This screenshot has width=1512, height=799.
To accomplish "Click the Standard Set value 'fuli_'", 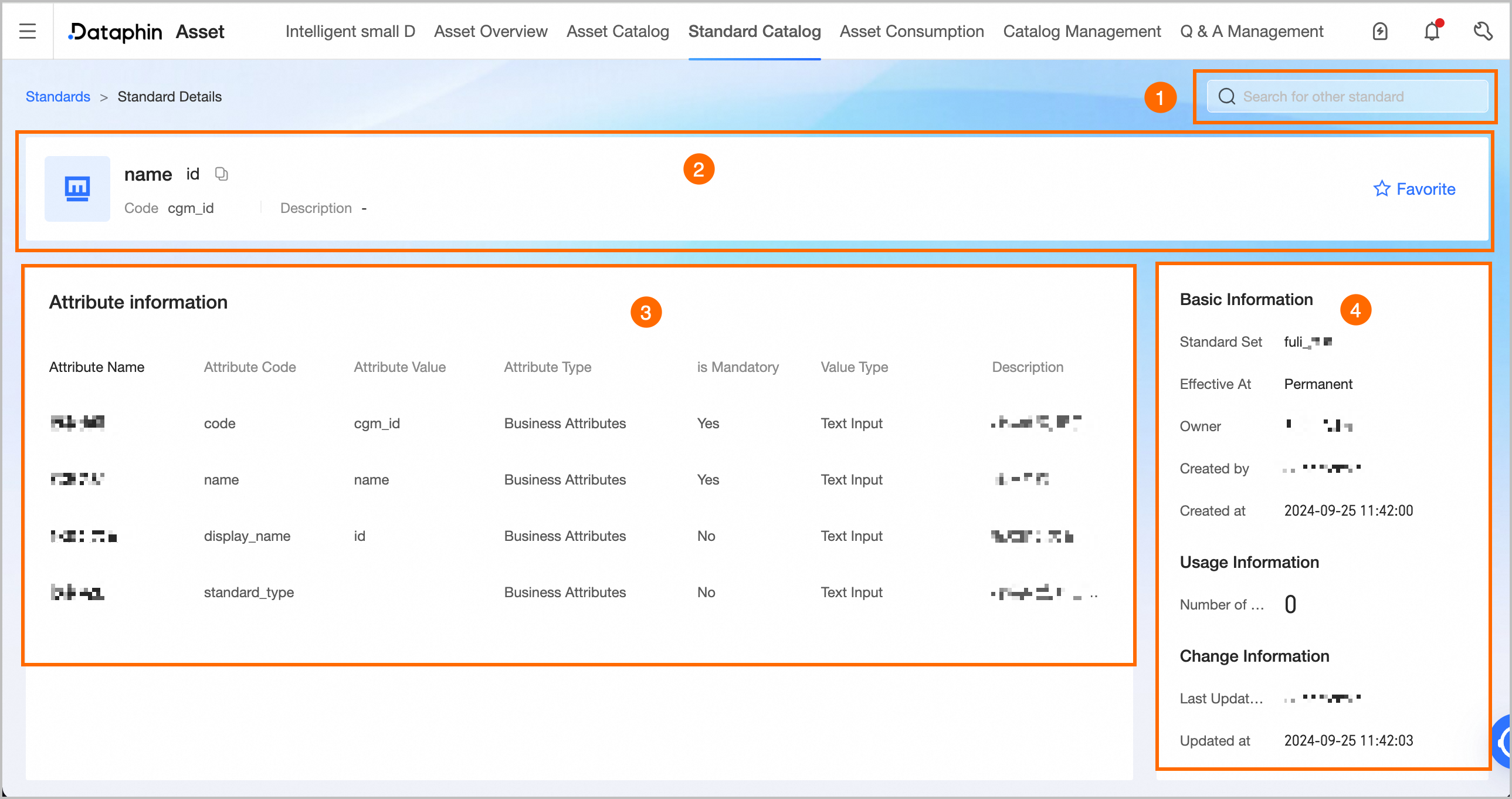I will point(1308,341).
